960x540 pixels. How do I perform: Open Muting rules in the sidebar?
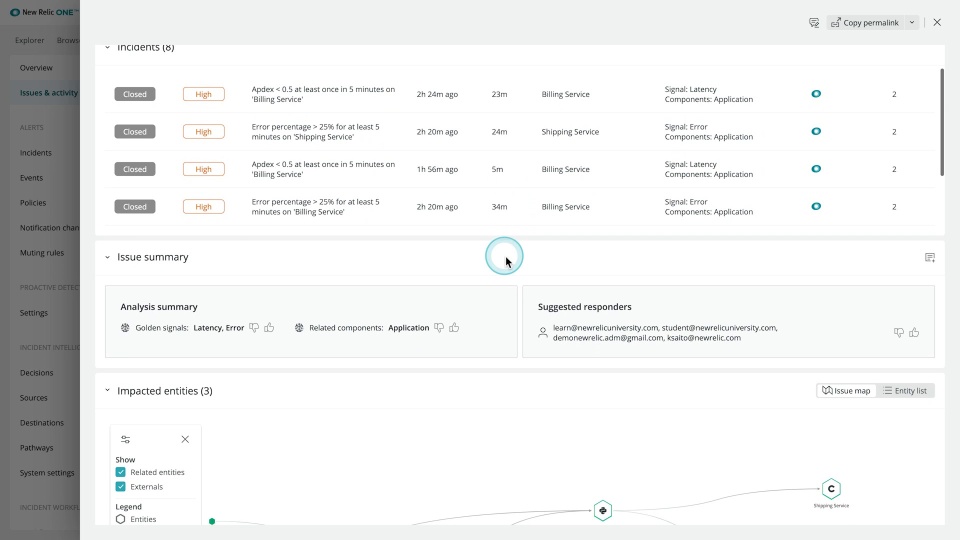pyautogui.click(x=42, y=253)
